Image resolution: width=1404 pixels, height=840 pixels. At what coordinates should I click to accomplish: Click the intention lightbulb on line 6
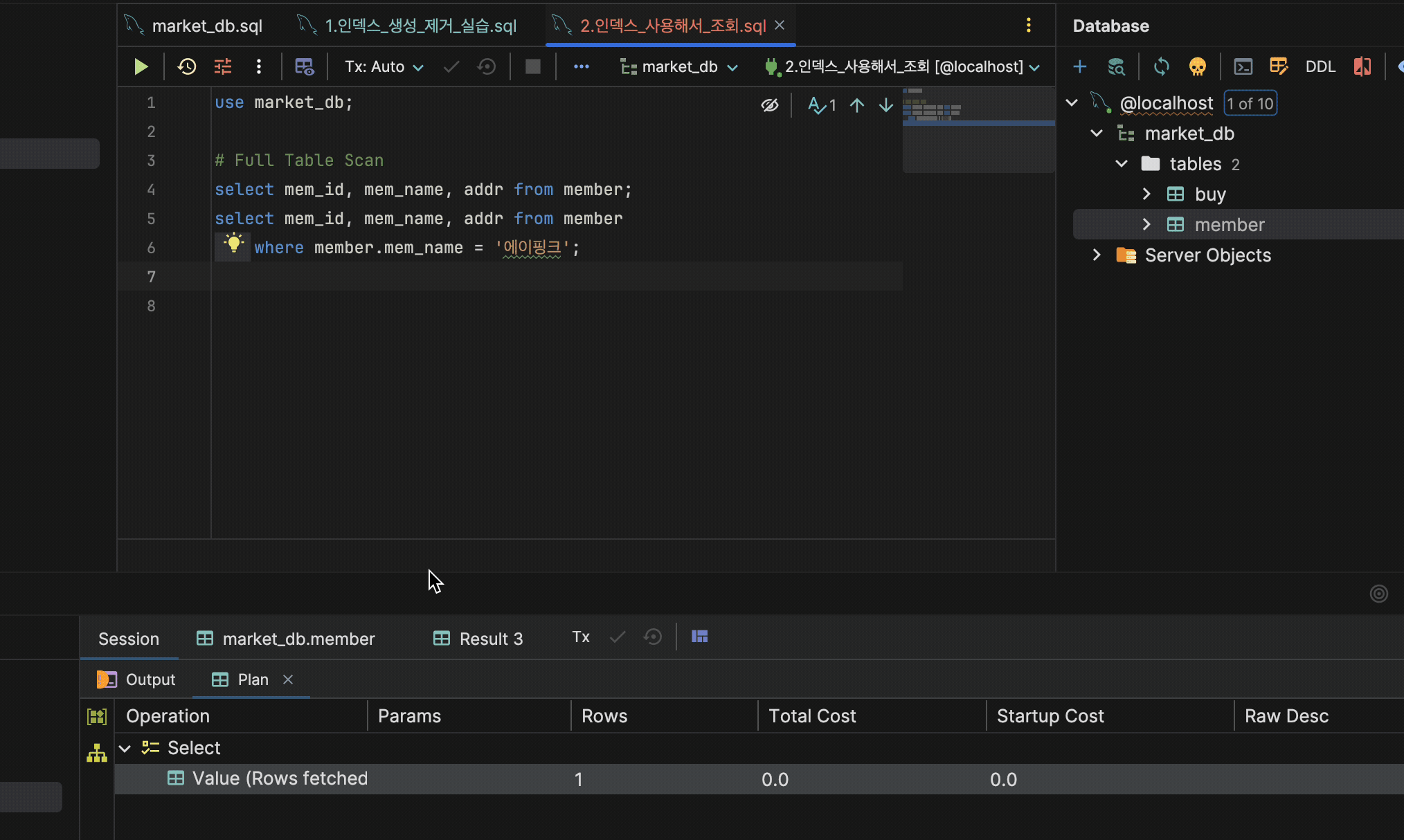click(233, 244)
